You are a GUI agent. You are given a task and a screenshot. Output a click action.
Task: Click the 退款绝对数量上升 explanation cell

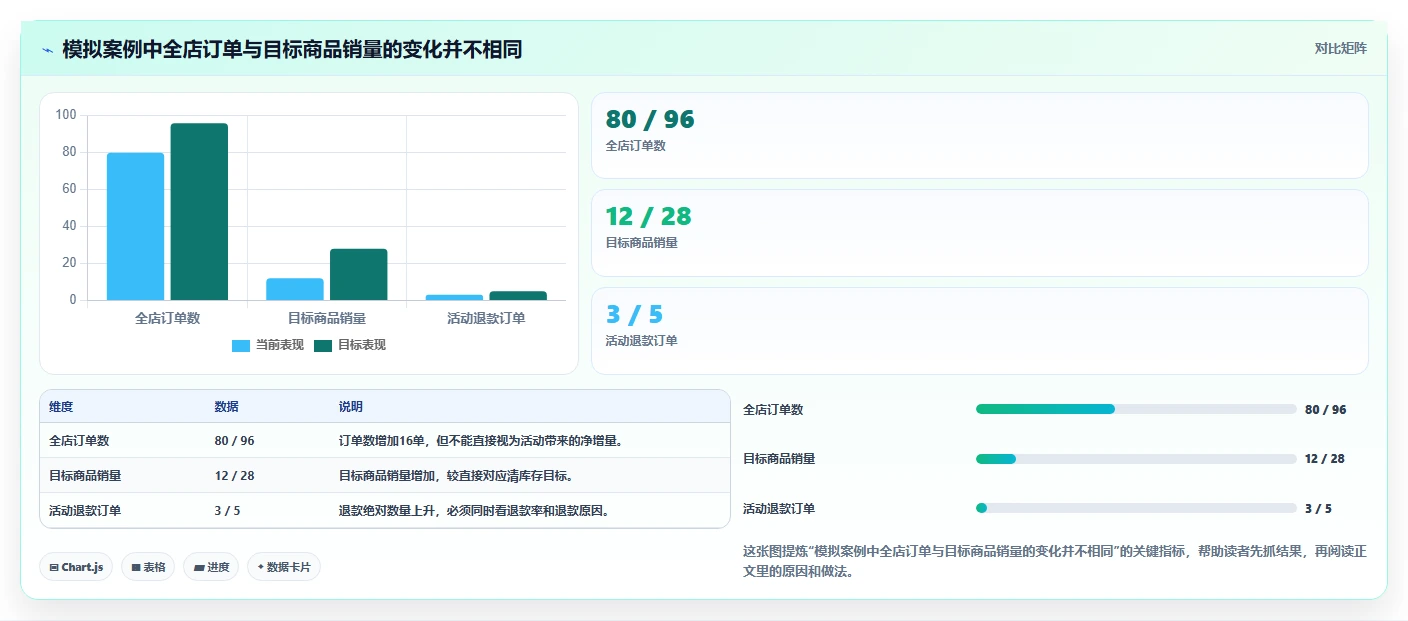point(474,511)
